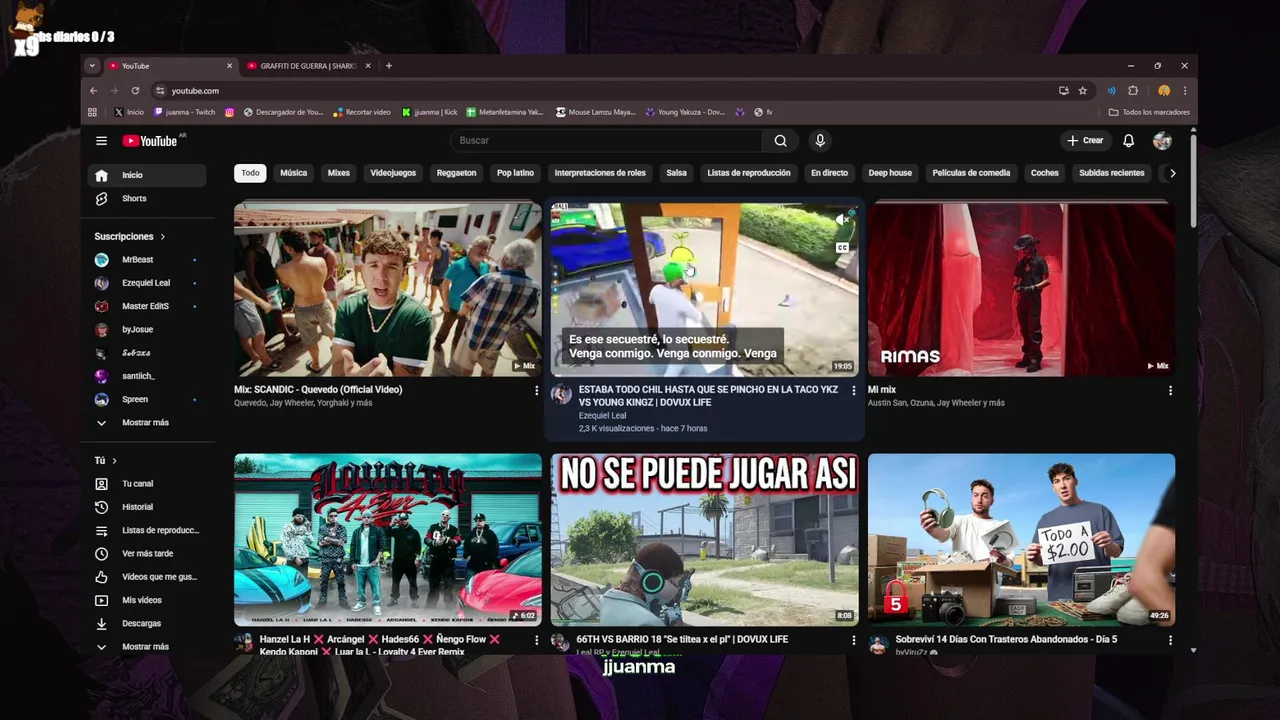This screenshot has width=1280, height=720.
Task: Open Shorts in the sidebar
Action: click(x=147, y=198)
